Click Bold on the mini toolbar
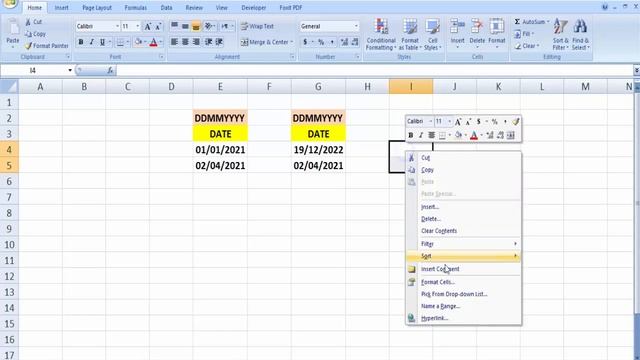This screenshot has width=640, height=360. pyautogui.click(x=411, y=135)
